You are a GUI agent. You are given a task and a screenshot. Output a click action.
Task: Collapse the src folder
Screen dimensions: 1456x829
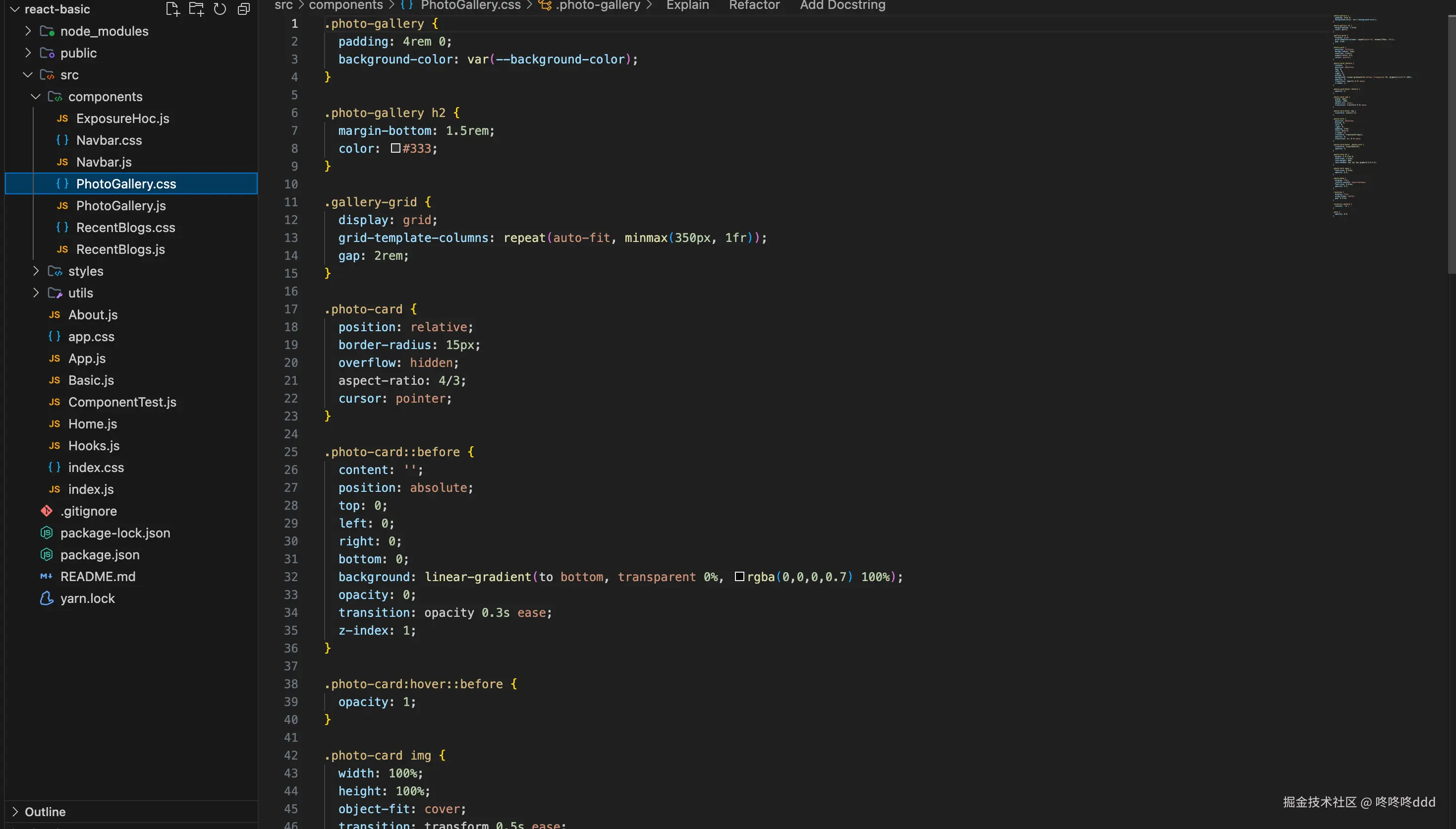coord(27,74)
